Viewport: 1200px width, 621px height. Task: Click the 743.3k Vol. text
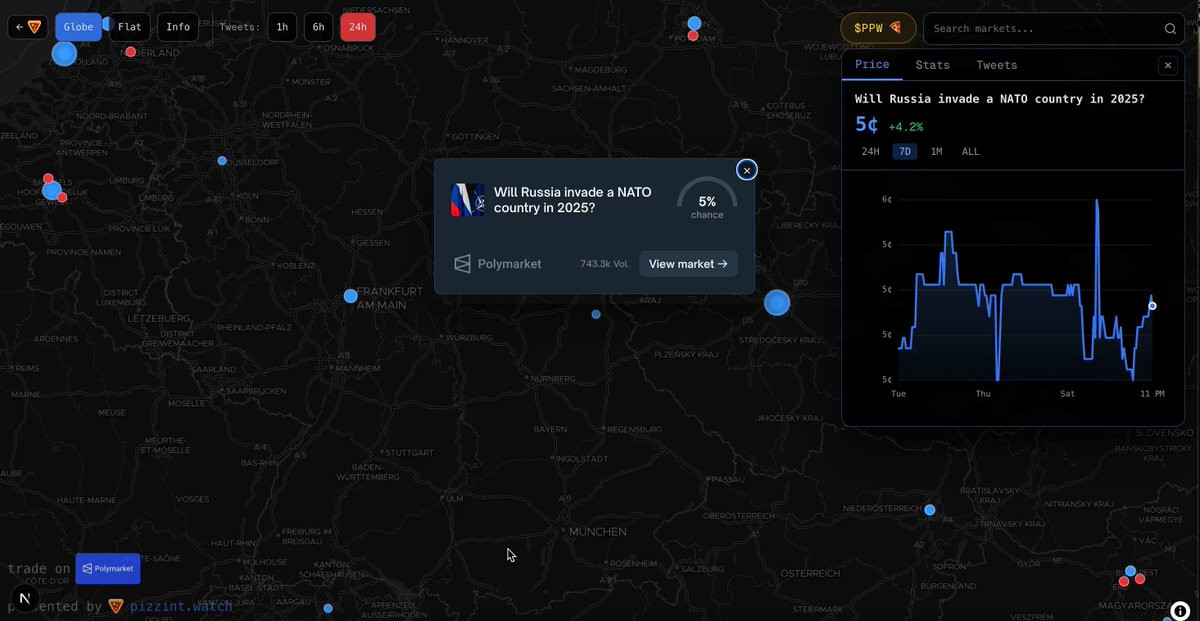[x=605, y=264]
